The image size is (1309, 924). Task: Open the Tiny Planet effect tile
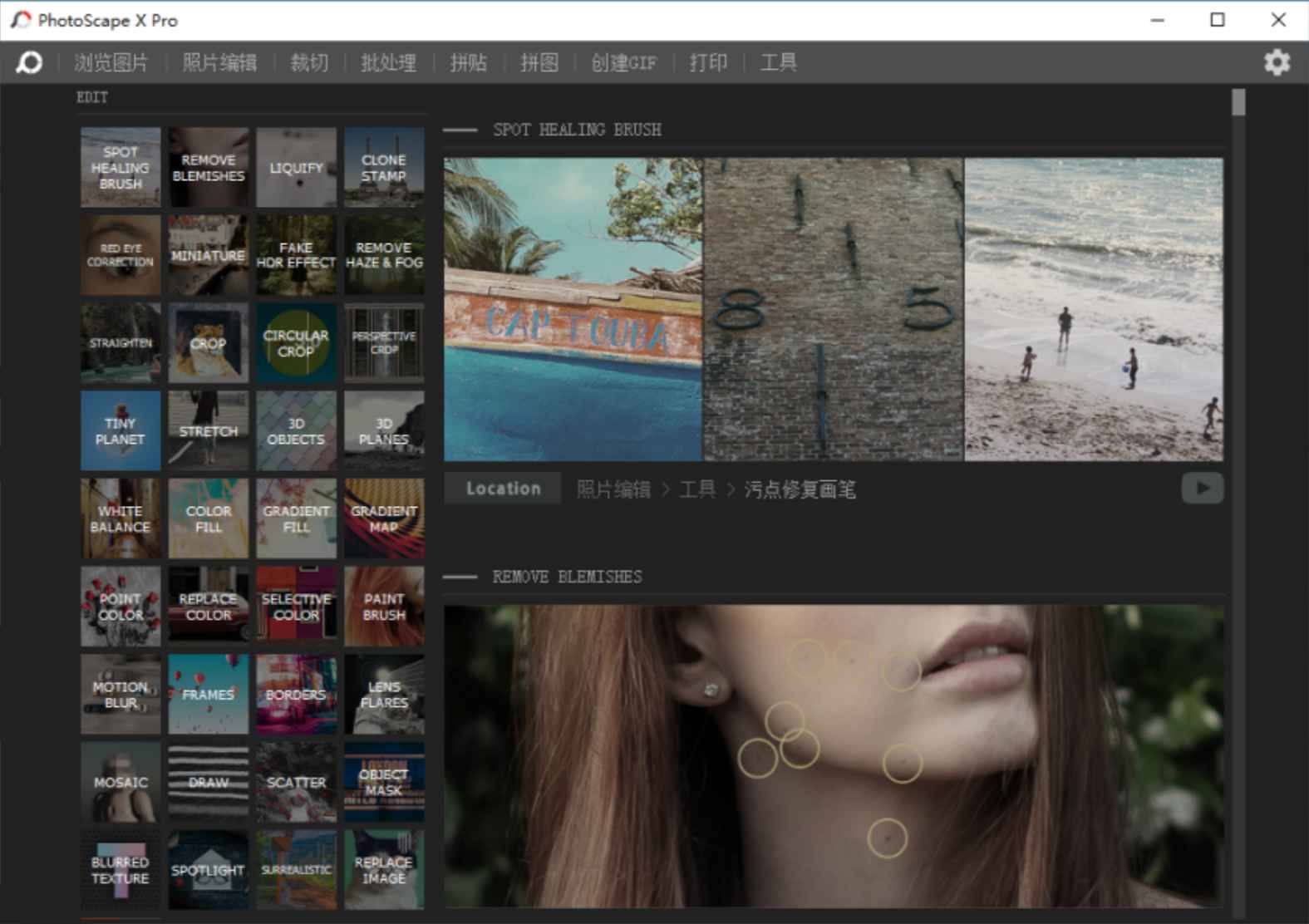coord(121,430)
